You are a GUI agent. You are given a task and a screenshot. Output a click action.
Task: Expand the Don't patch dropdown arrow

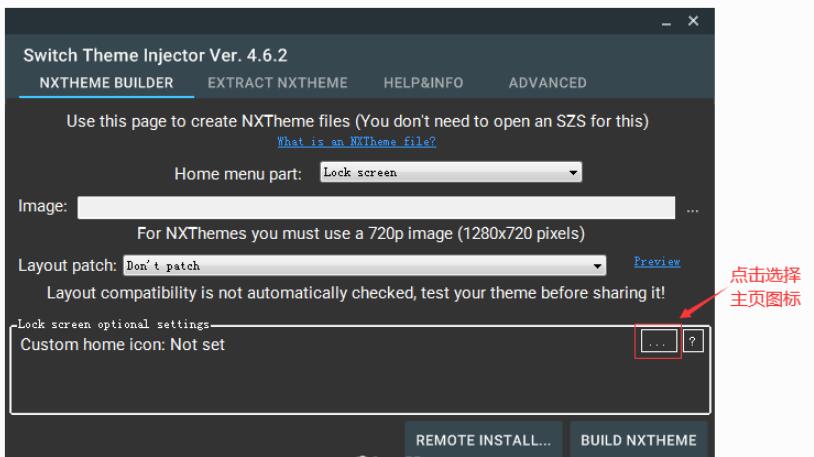point(598,266)
